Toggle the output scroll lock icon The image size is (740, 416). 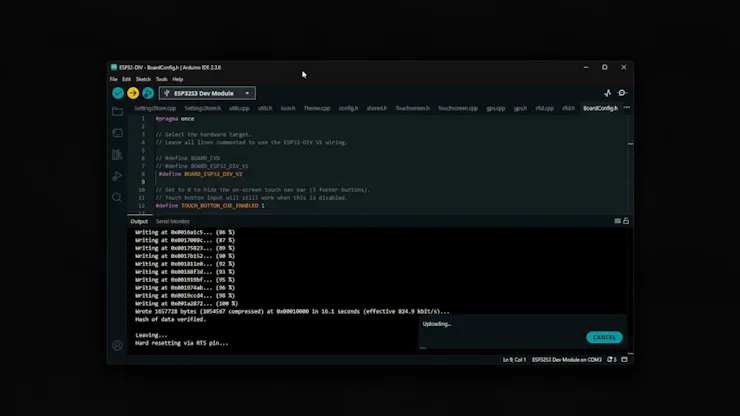[626, 221]
